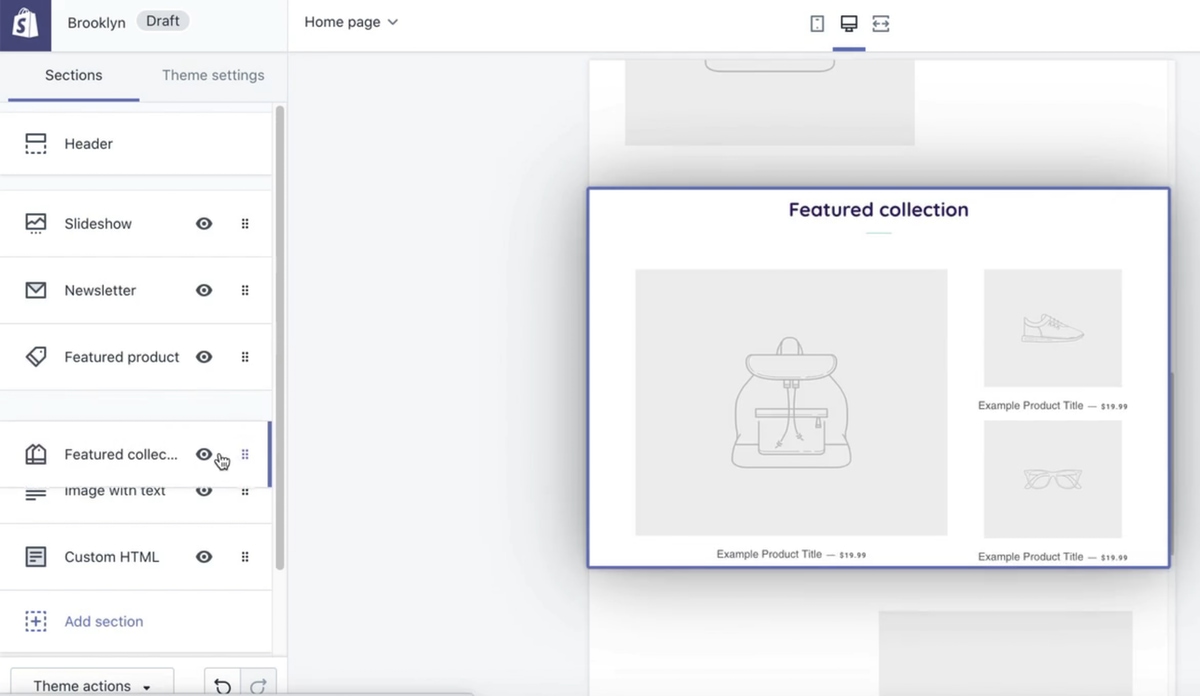
Task: Click the Custom HTML section icon
Action: click(36, 557)
